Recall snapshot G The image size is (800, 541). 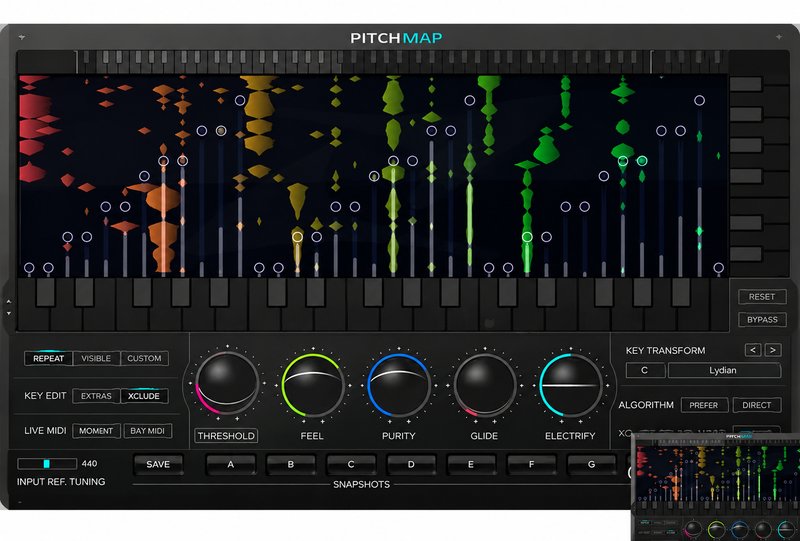click(x=591, y=464)
